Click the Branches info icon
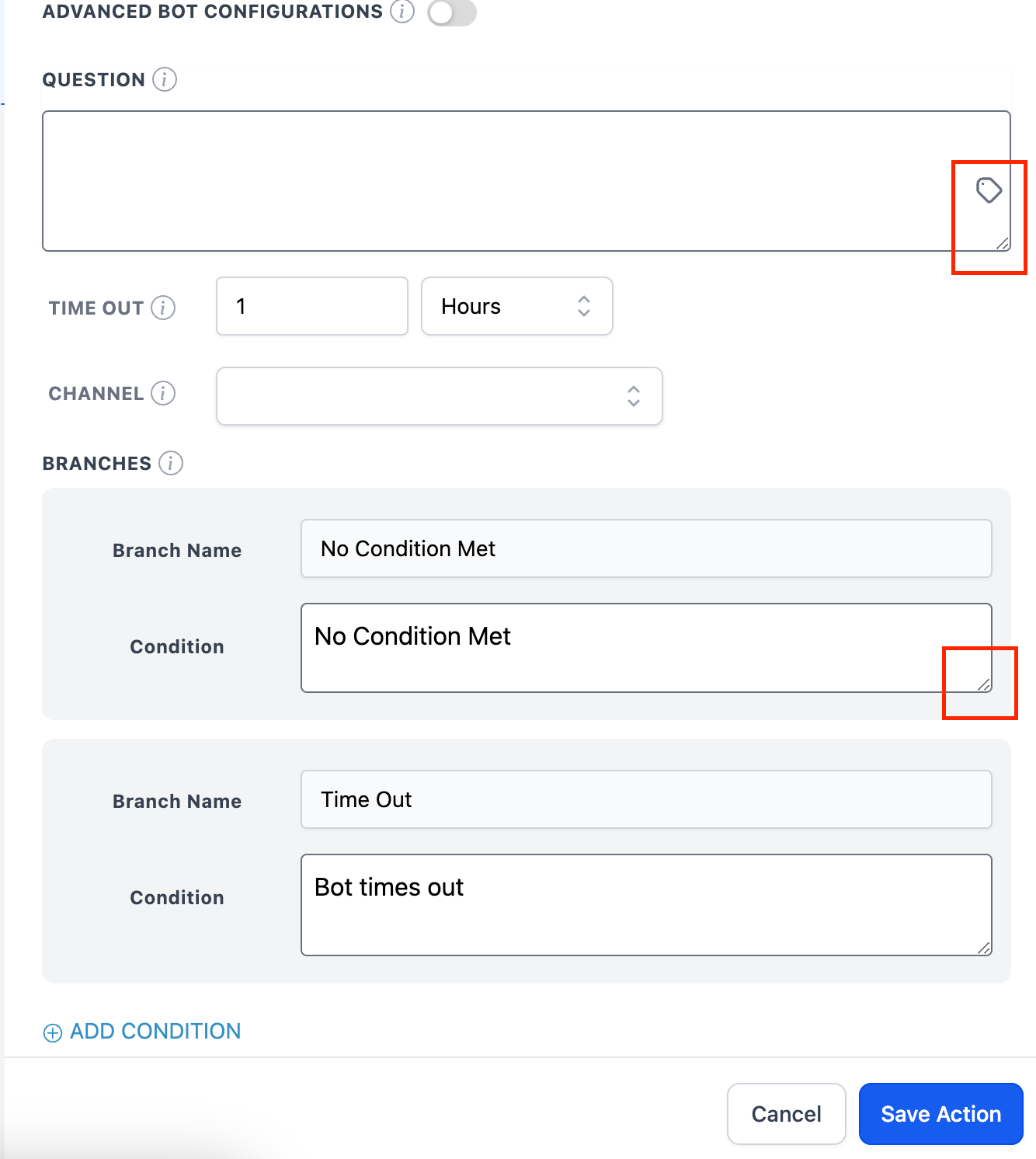 (x=171, y=463)
